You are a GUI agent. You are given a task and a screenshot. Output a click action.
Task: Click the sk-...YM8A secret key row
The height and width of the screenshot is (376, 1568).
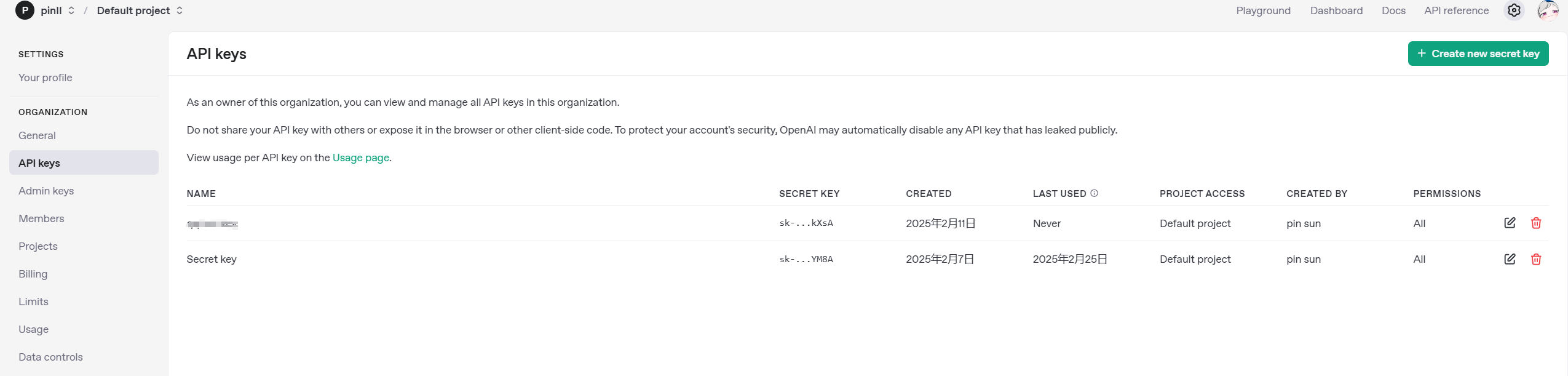click(806, 259)
